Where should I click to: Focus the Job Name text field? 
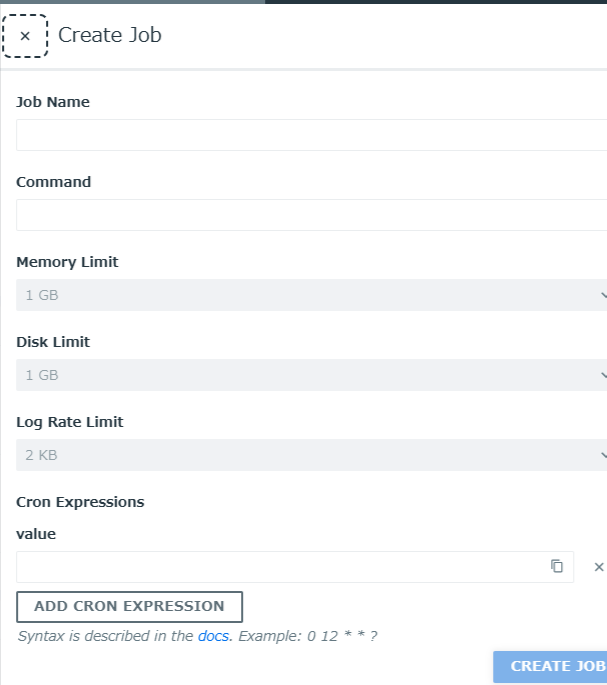pyautogui.click(x=311, y=135)
